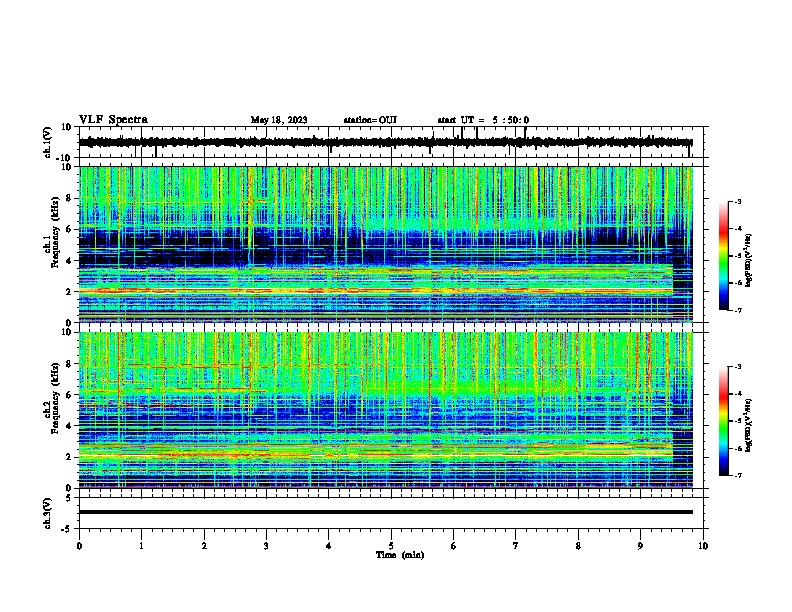Viewport: 792px width, 612px height.
Task: Click the ch.1 spectrogram panel
Action: (386, 244)
